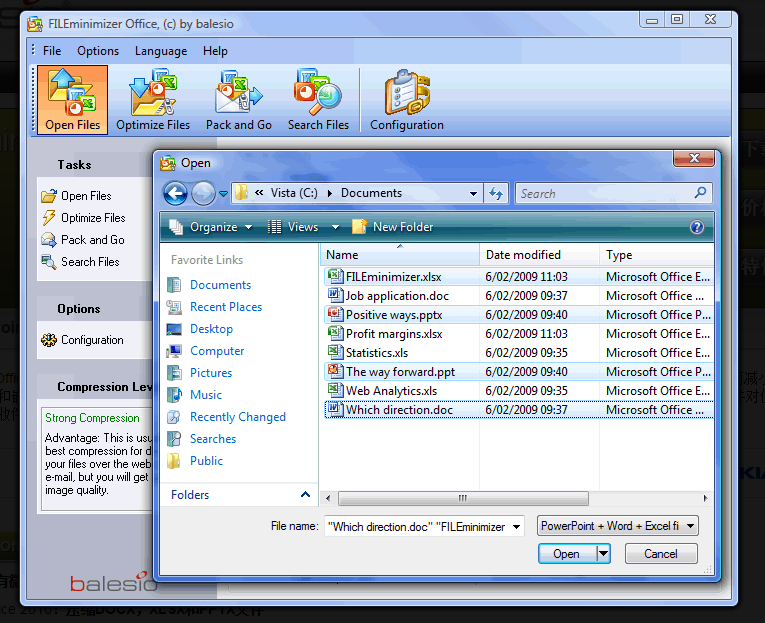This screenshot has height=623, width=765.
Task: Click Search Files in Tasks panel
Action: (81, 262)
